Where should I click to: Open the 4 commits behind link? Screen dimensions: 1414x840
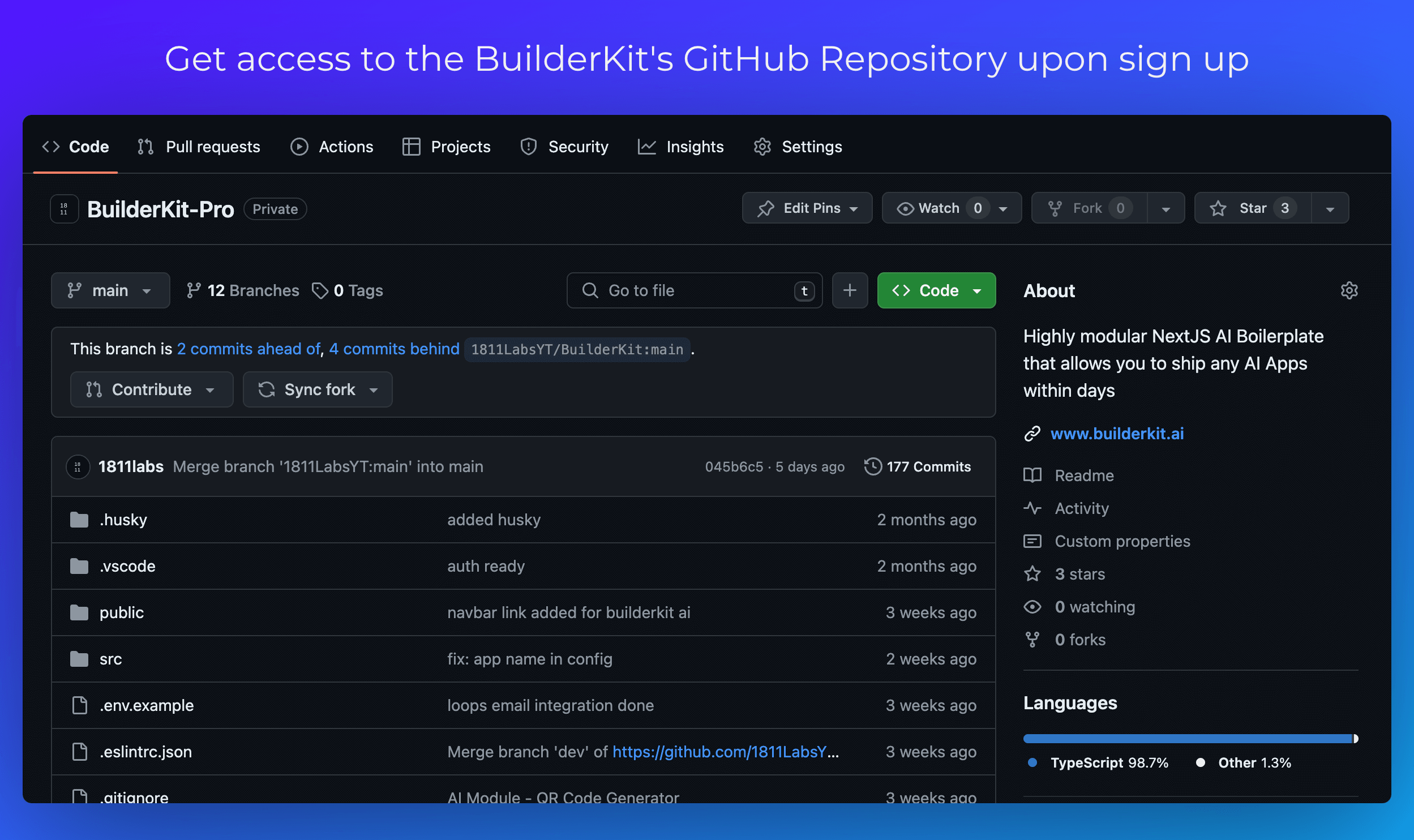click(x=394, y=349)
